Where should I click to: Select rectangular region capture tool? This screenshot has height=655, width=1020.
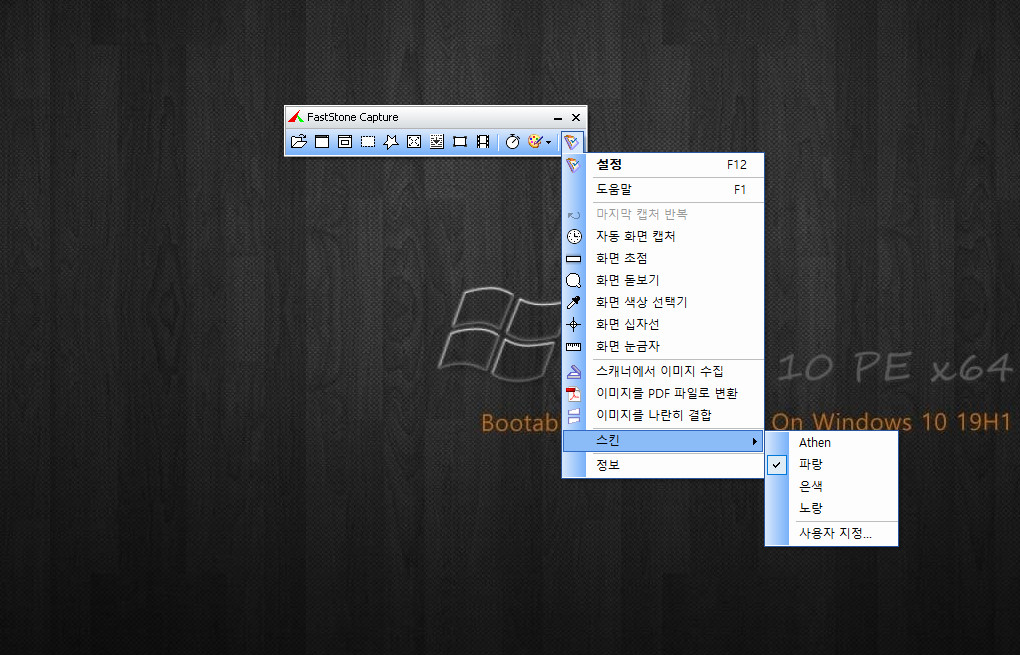pyautogui.click(x=368, y=142)
